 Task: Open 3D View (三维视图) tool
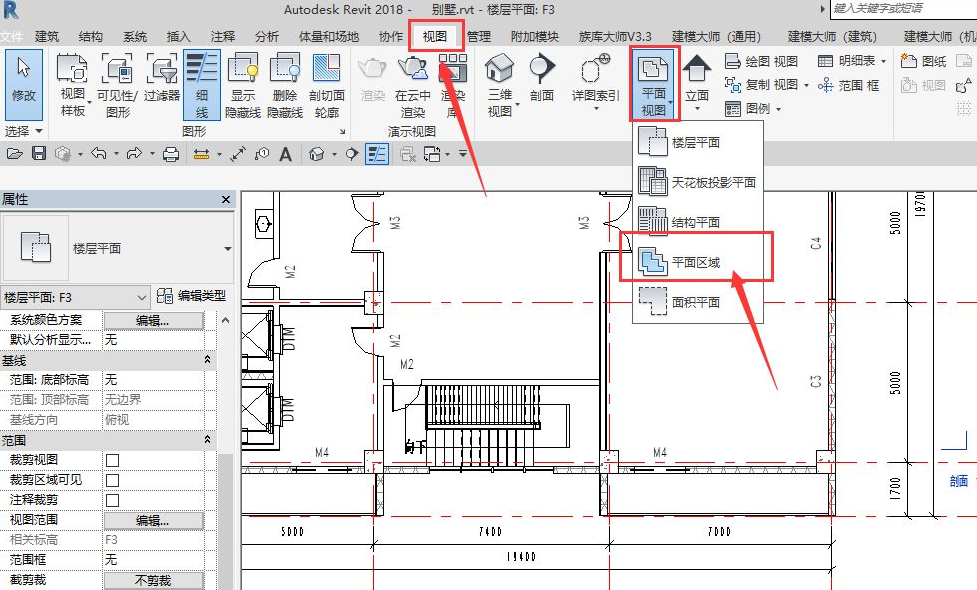click(x=500, y=85)
